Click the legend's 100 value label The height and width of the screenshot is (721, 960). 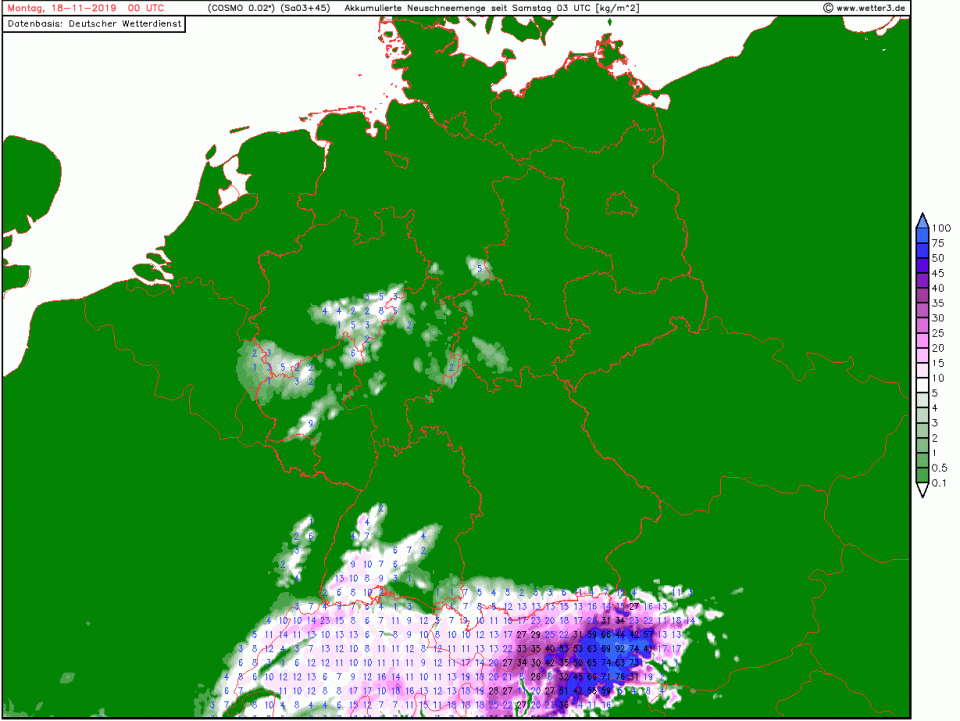[944, 228]
